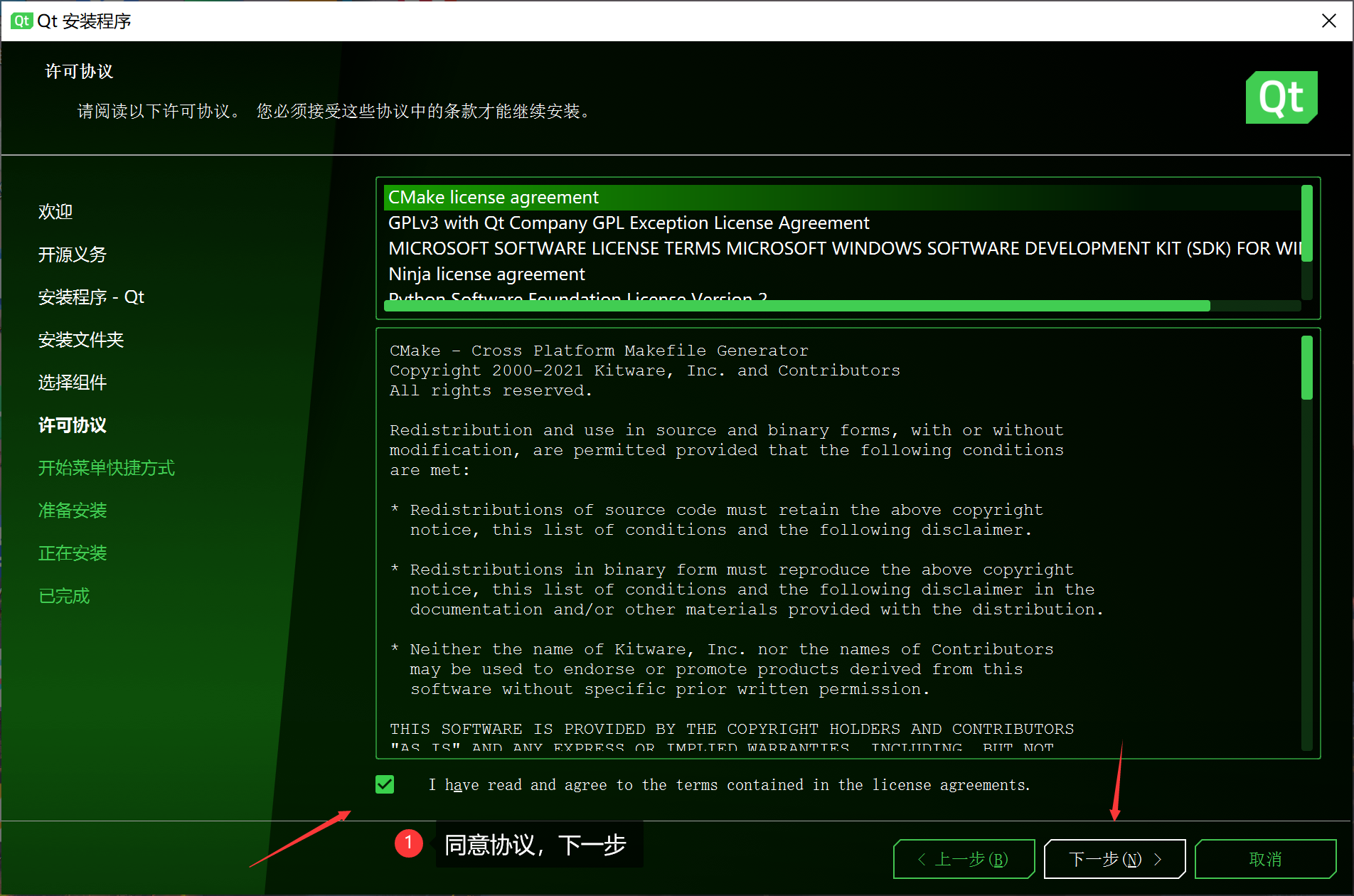The image size is (1354, 896).
Task: Click the 开始菜单快捷方式 sidebar step
Action: coord(107,467)
